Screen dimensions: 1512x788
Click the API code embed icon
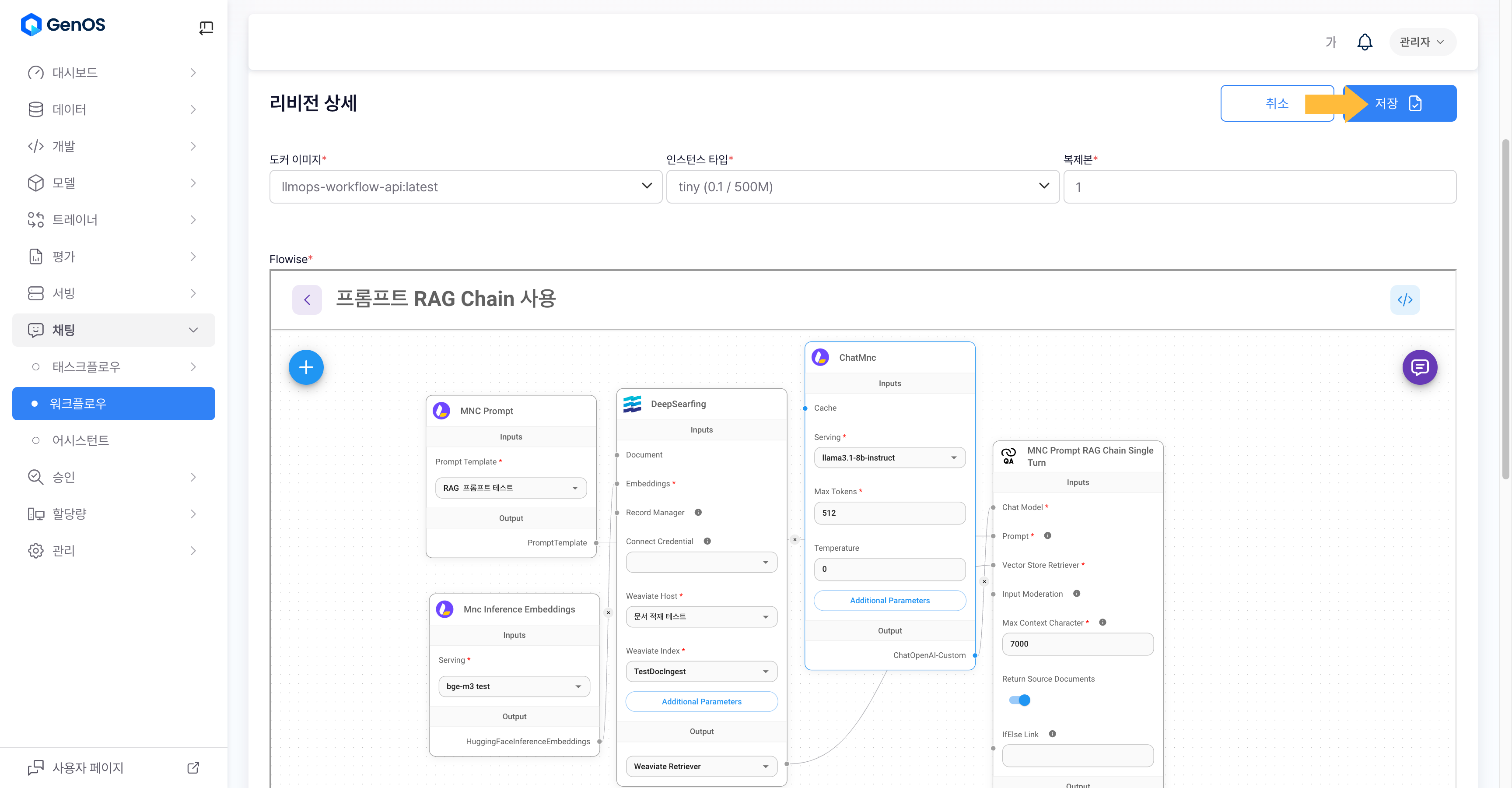click(x=1404, y=300)
